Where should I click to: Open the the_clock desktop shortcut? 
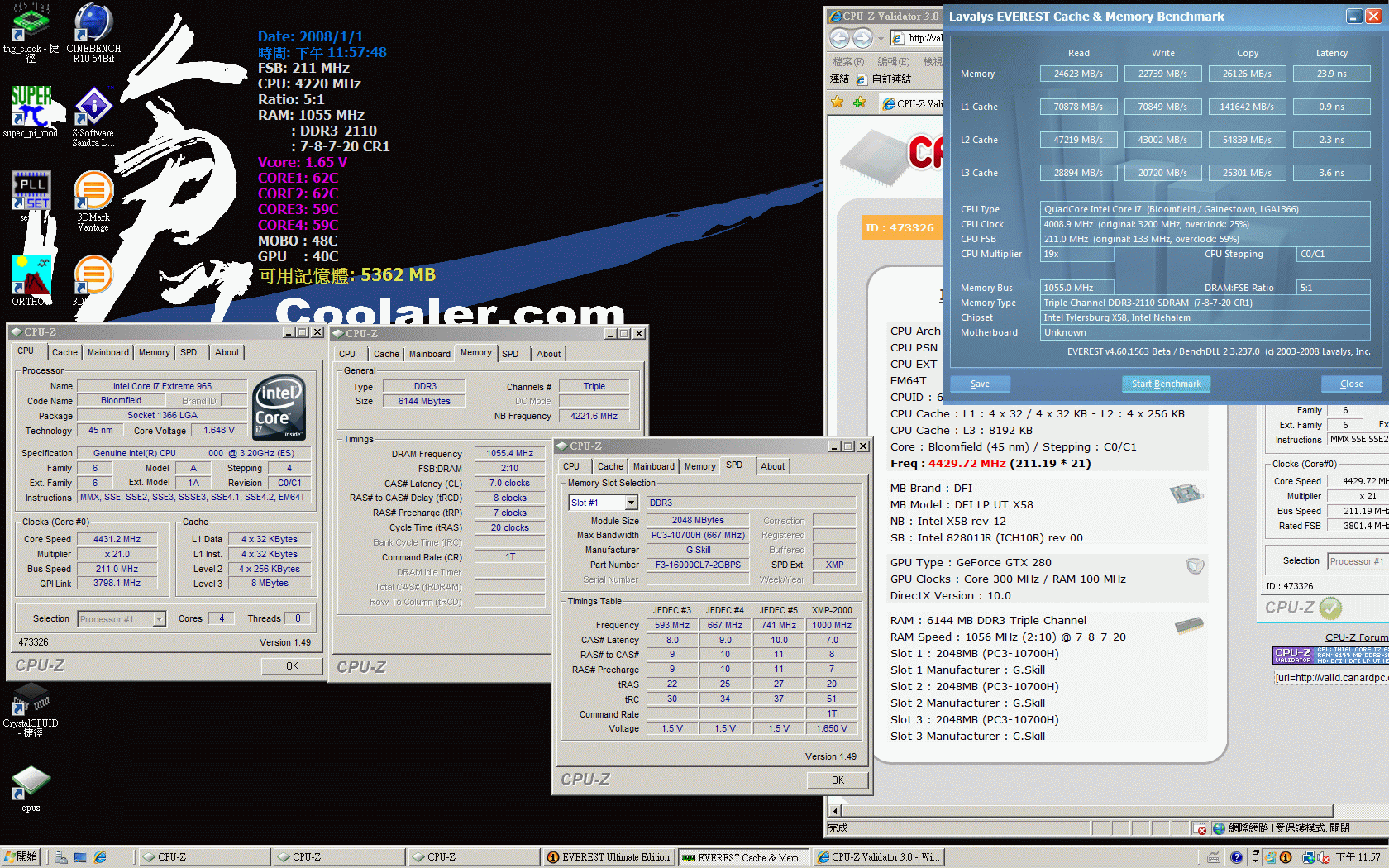tap(31, 33)
